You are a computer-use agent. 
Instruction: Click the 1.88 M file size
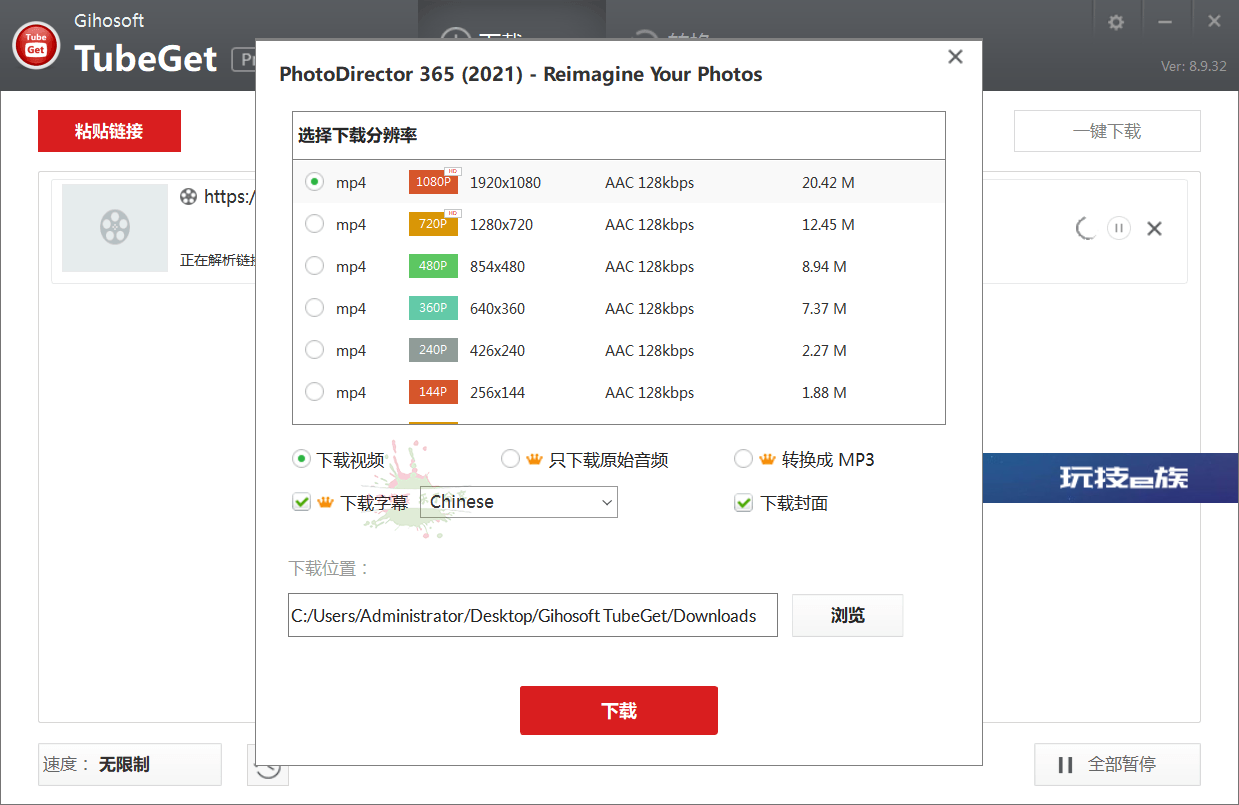click(824, 393)
